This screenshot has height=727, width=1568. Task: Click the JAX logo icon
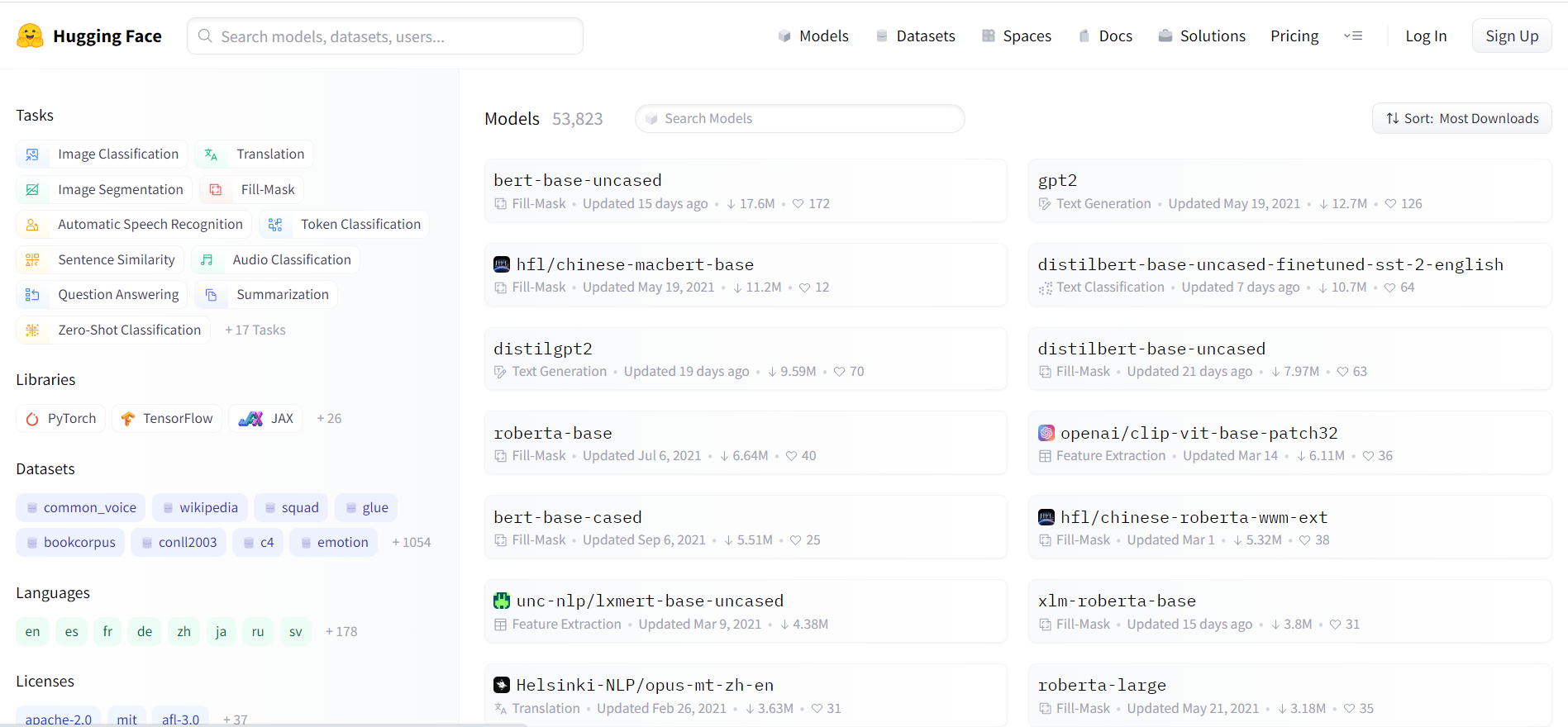pos(250,419)
